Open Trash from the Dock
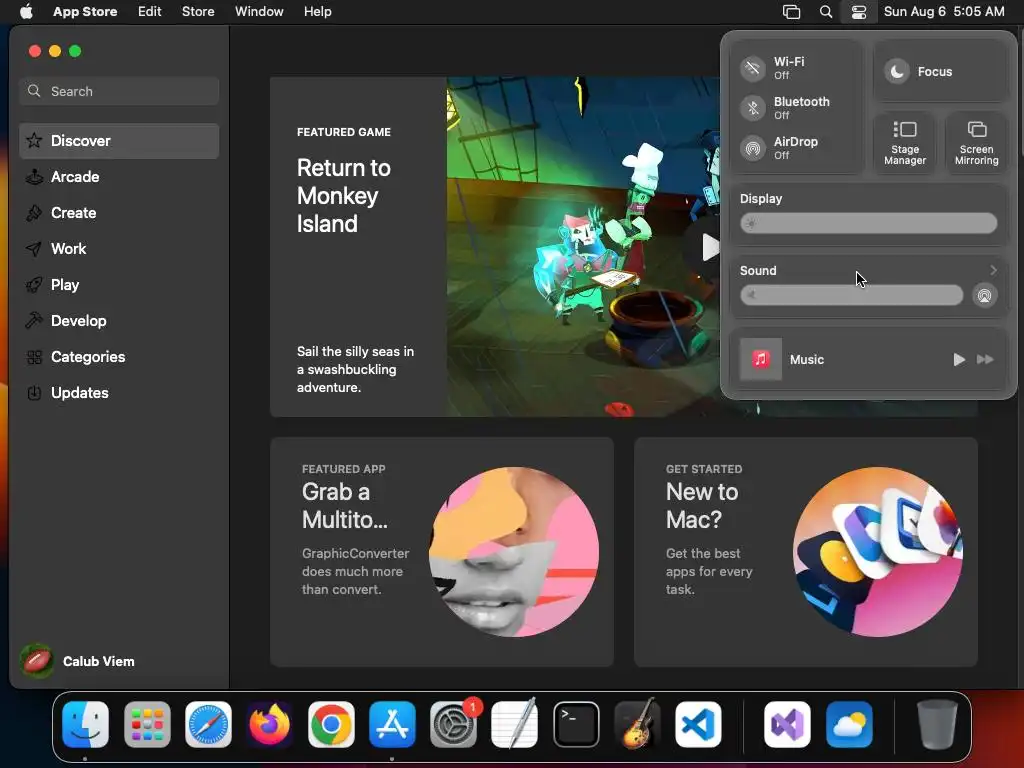This screenshot has width=1024, height=768. tap(937, 724)
